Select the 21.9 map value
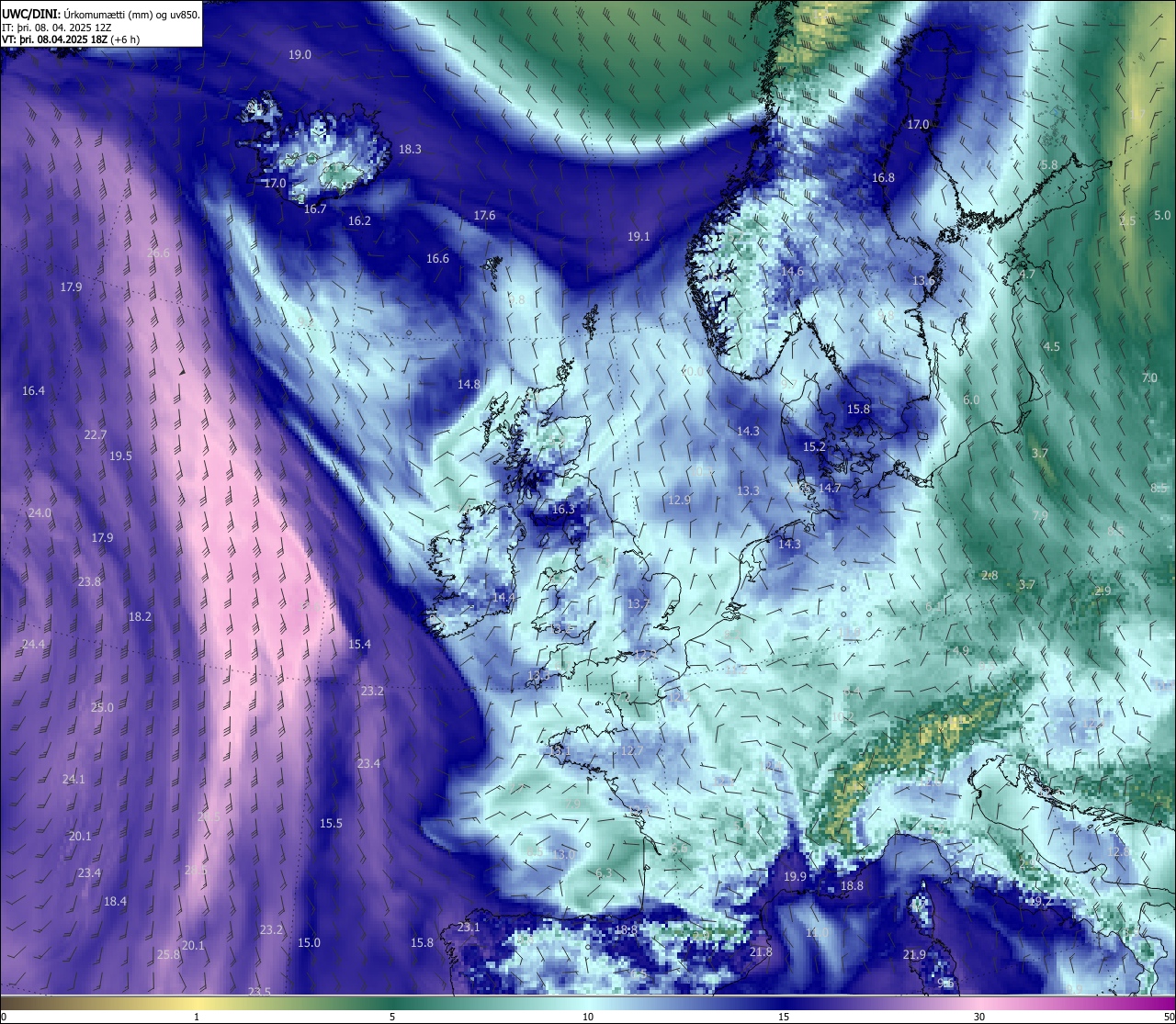This screenshot has height=1024, width=1176. point(914,955)
